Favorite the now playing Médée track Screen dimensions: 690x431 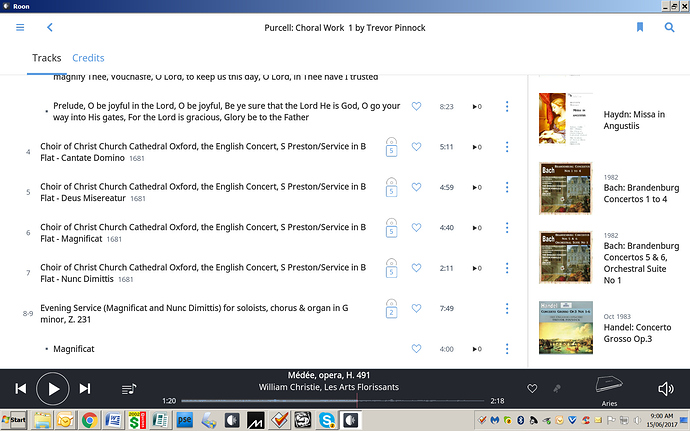click(532, 388)
